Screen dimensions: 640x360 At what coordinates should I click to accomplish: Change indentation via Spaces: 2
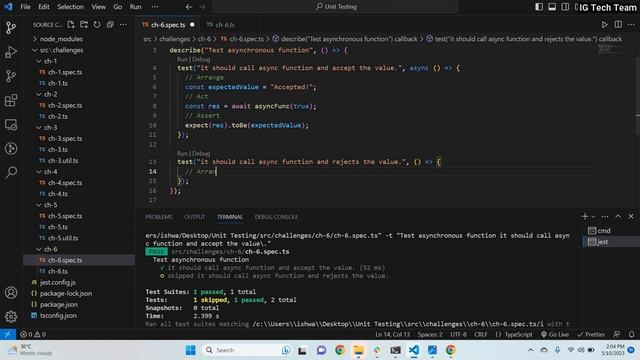coord(430,334)
